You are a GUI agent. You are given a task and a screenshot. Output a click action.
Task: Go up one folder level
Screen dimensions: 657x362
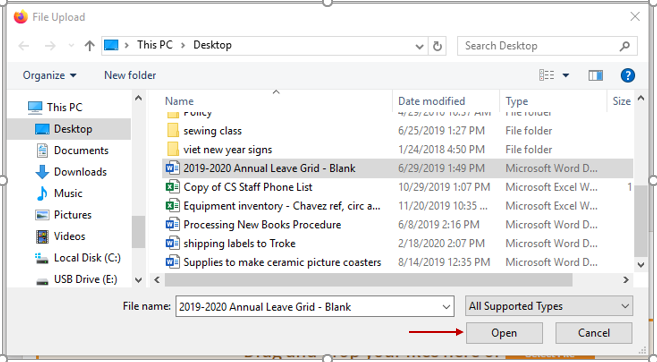89,46
